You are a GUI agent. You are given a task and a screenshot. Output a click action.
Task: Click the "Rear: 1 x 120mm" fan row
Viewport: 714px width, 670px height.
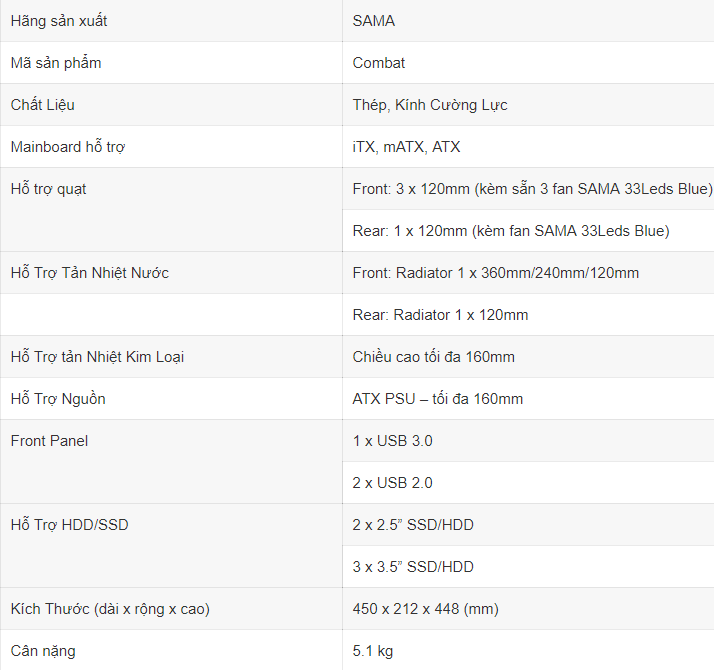(x=511, y=231)
